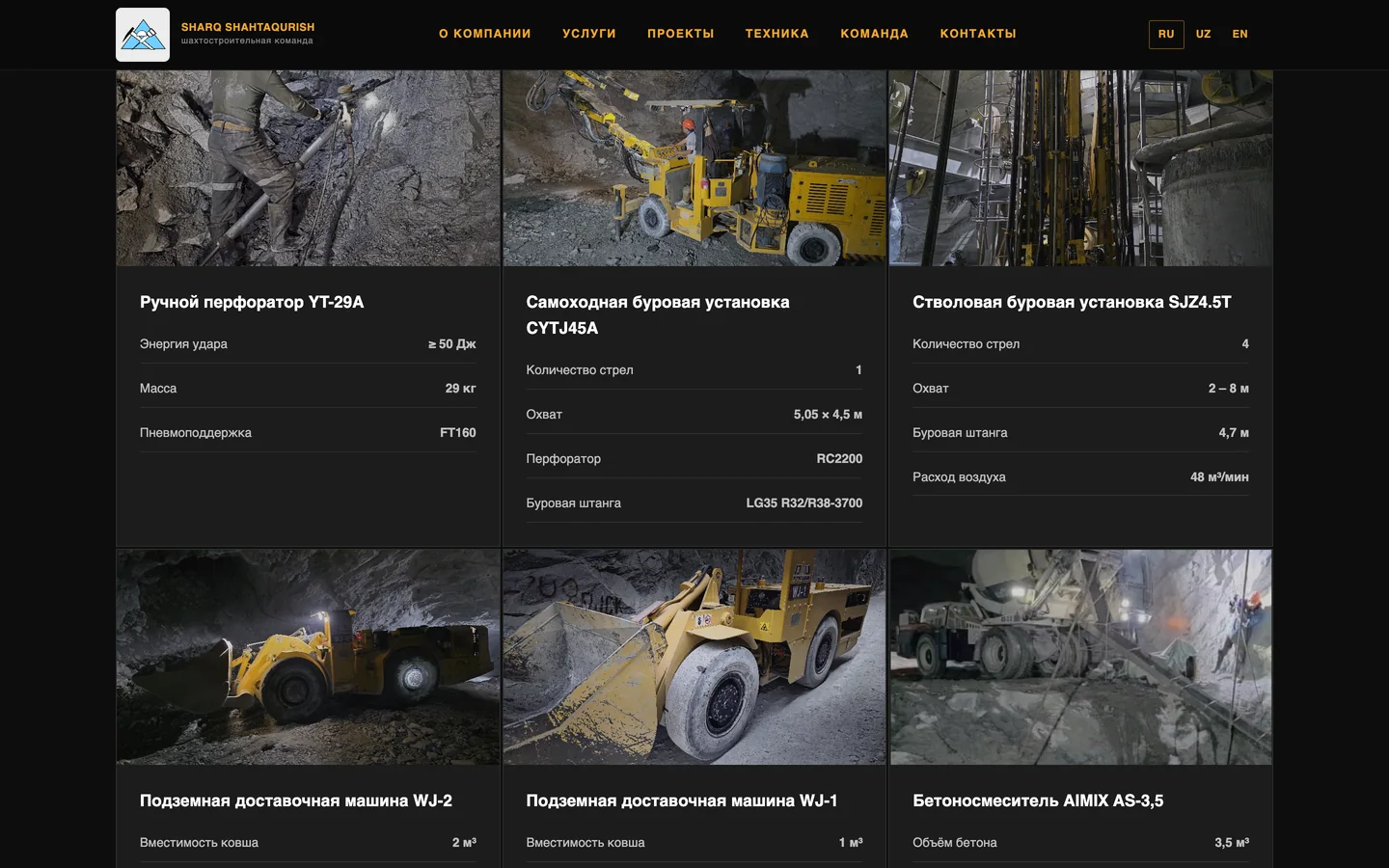Click the Перфоратор label
This screenshot has width=1389, height=868.
(563, 458)
